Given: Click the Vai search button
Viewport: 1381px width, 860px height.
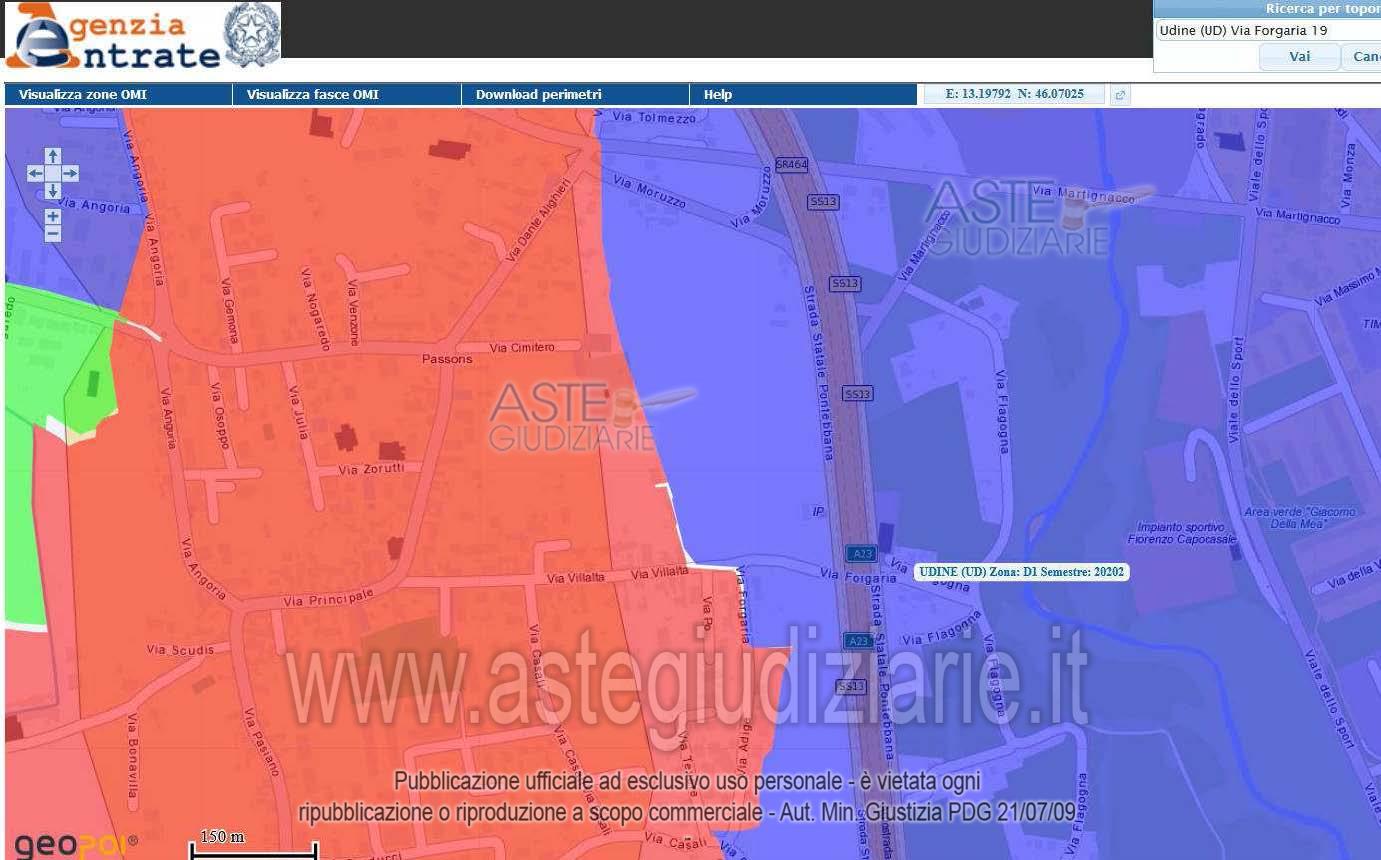Looking at the screenshot, I should (x=1299, y=57).
